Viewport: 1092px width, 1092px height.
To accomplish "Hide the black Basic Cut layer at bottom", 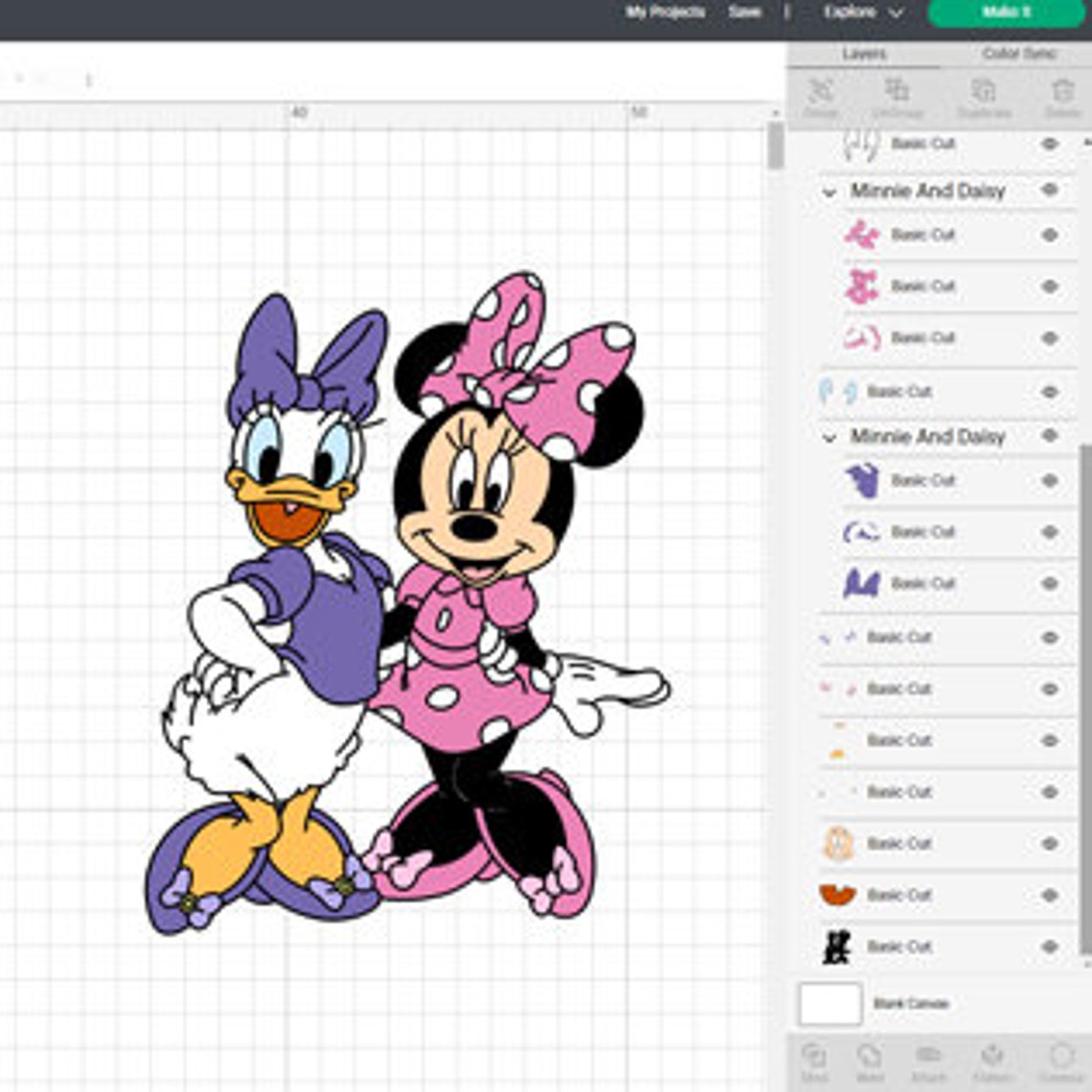I will pos(1049,946).
